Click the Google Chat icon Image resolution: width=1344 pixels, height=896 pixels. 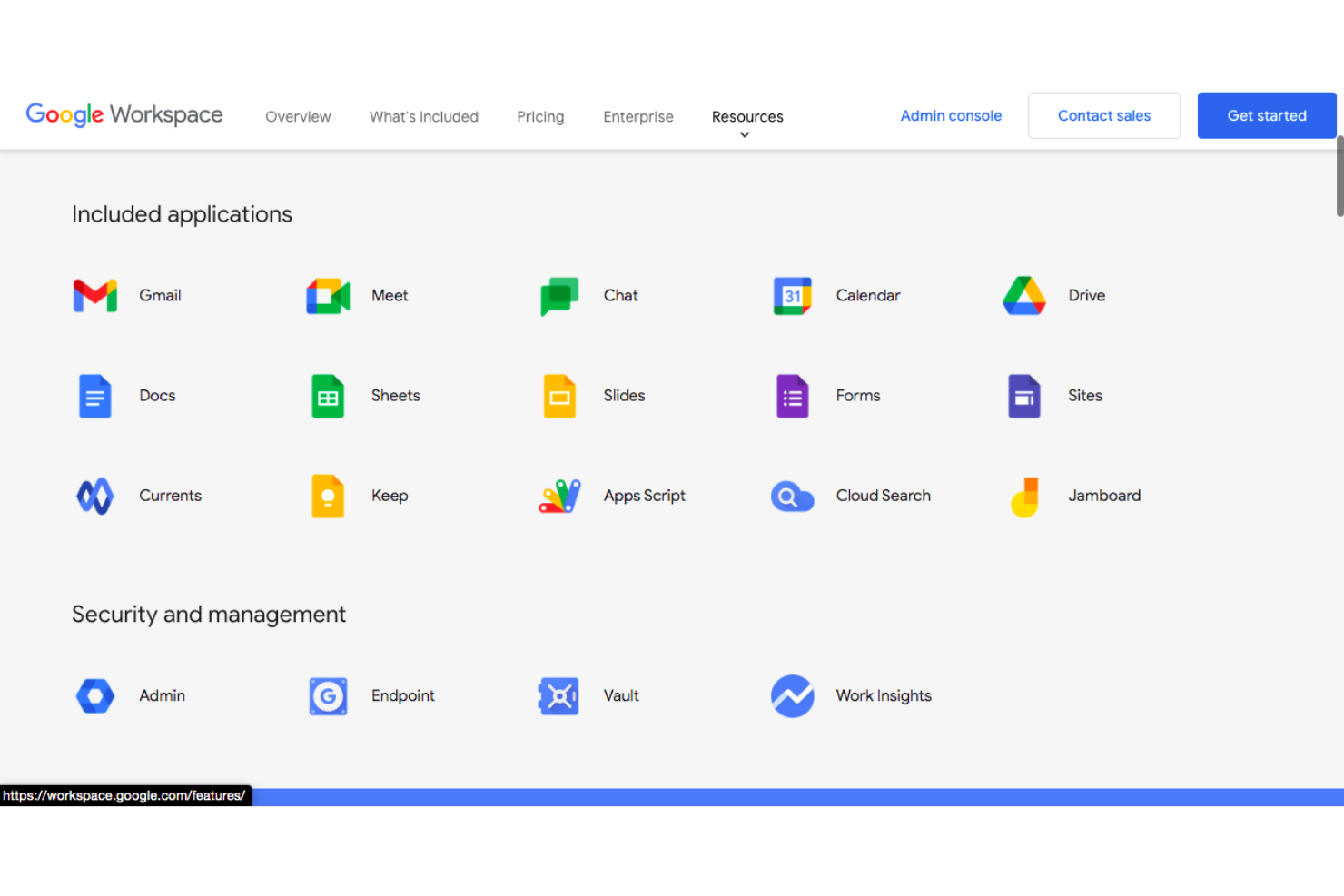(559, 295)
